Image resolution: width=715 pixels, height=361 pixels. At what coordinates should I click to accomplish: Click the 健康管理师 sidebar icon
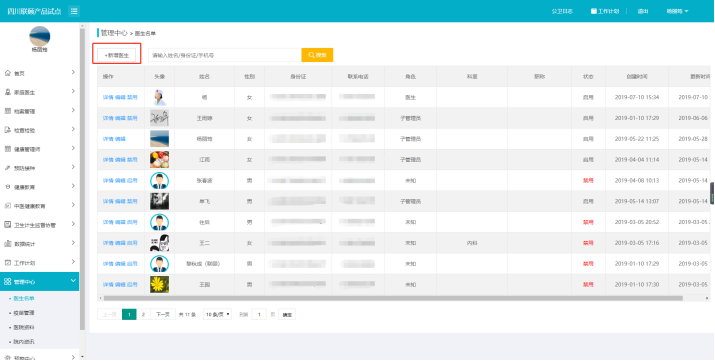[7, 149]
